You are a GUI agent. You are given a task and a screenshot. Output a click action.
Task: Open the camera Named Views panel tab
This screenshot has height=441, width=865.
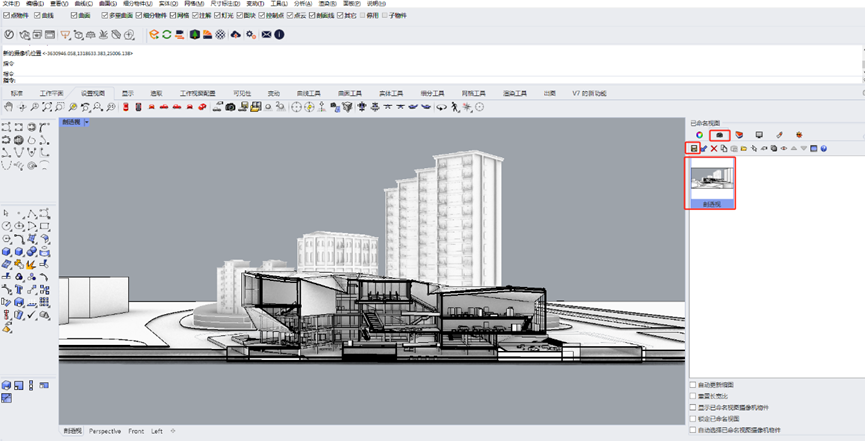pos(719,134)
